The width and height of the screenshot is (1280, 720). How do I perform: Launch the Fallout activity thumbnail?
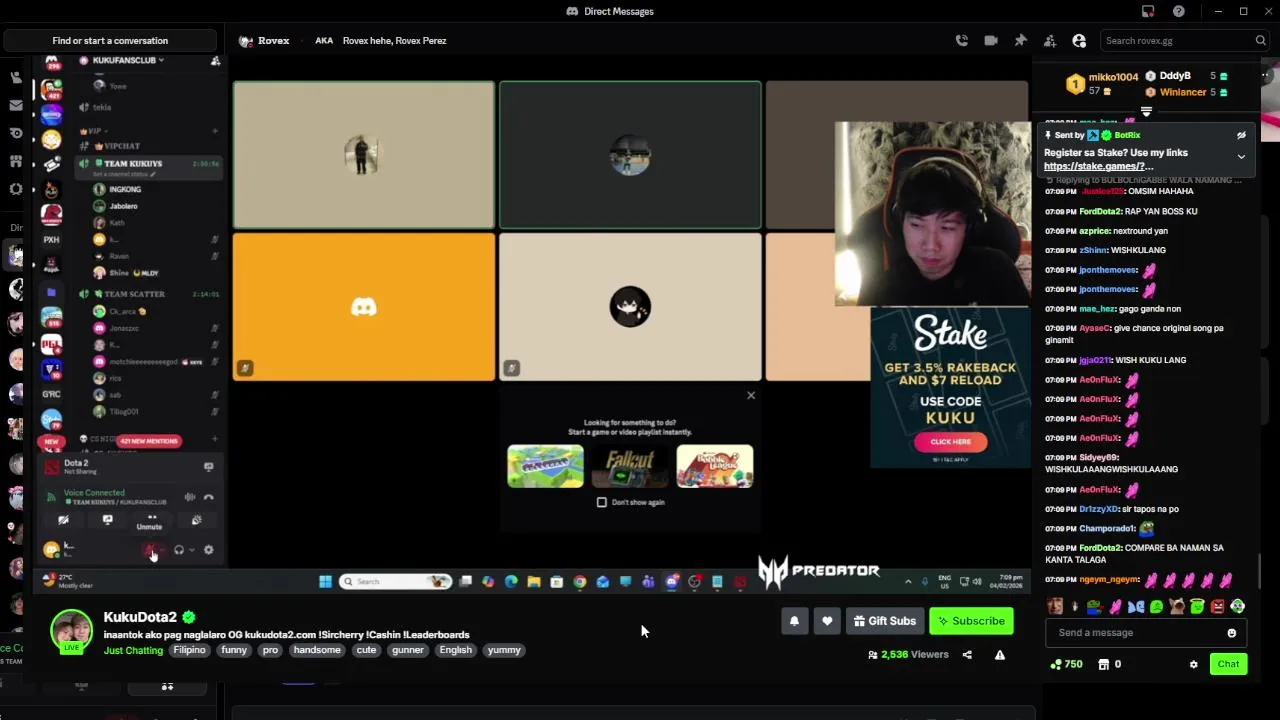click(630, 467)
